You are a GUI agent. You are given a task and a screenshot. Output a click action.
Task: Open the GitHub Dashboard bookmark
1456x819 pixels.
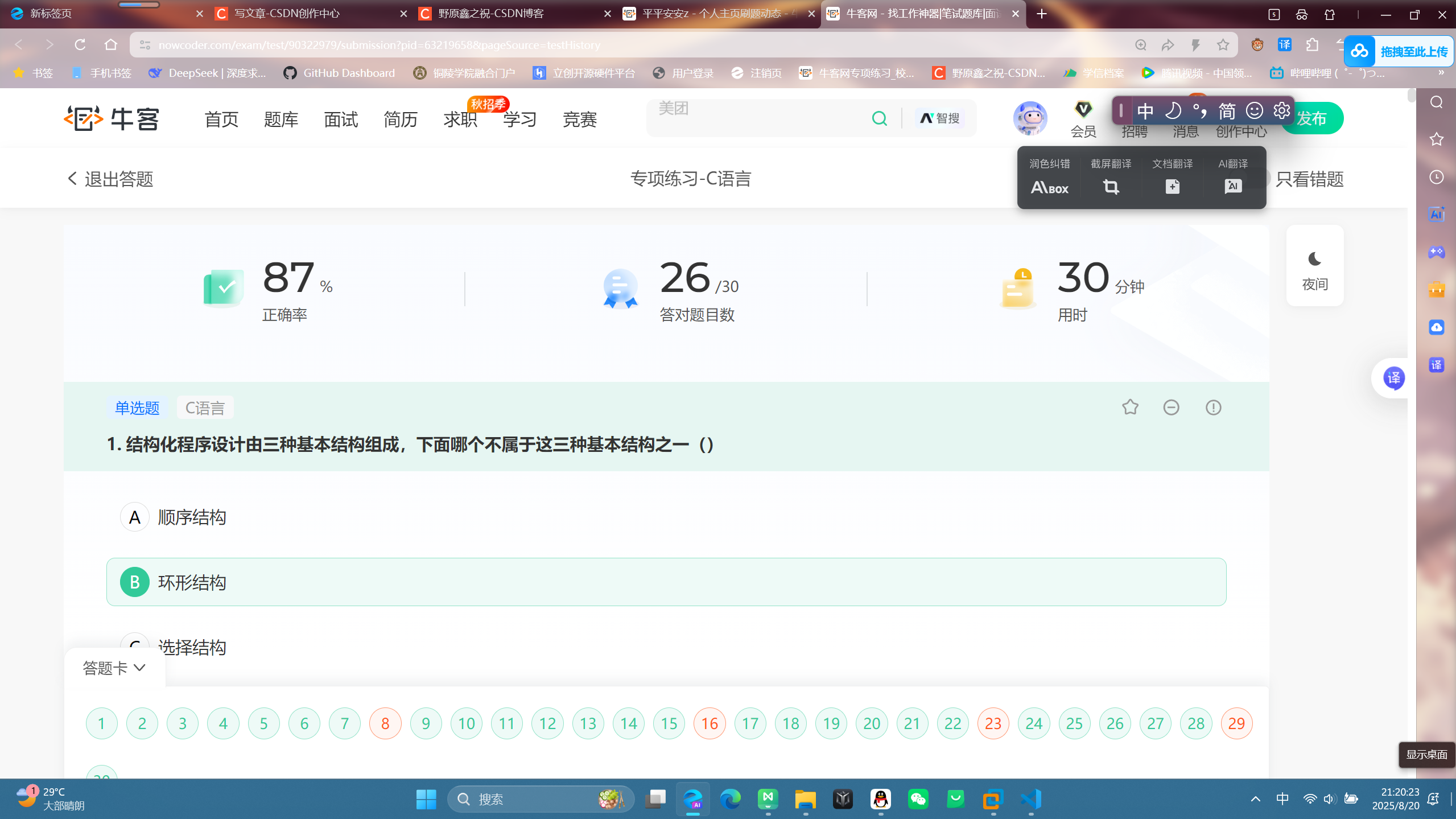[x=339, y=73]
